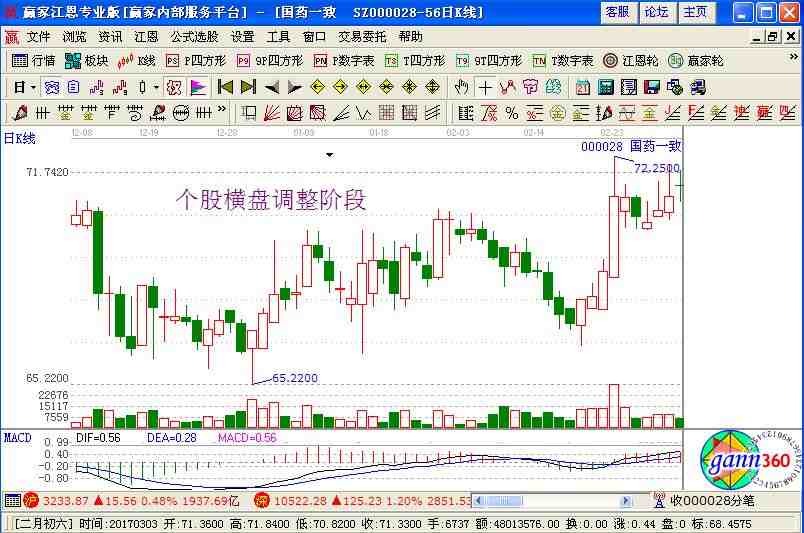Open the 板块 sectors view
The width and height of the screenshot is (804, 533).
coord(87,61)
